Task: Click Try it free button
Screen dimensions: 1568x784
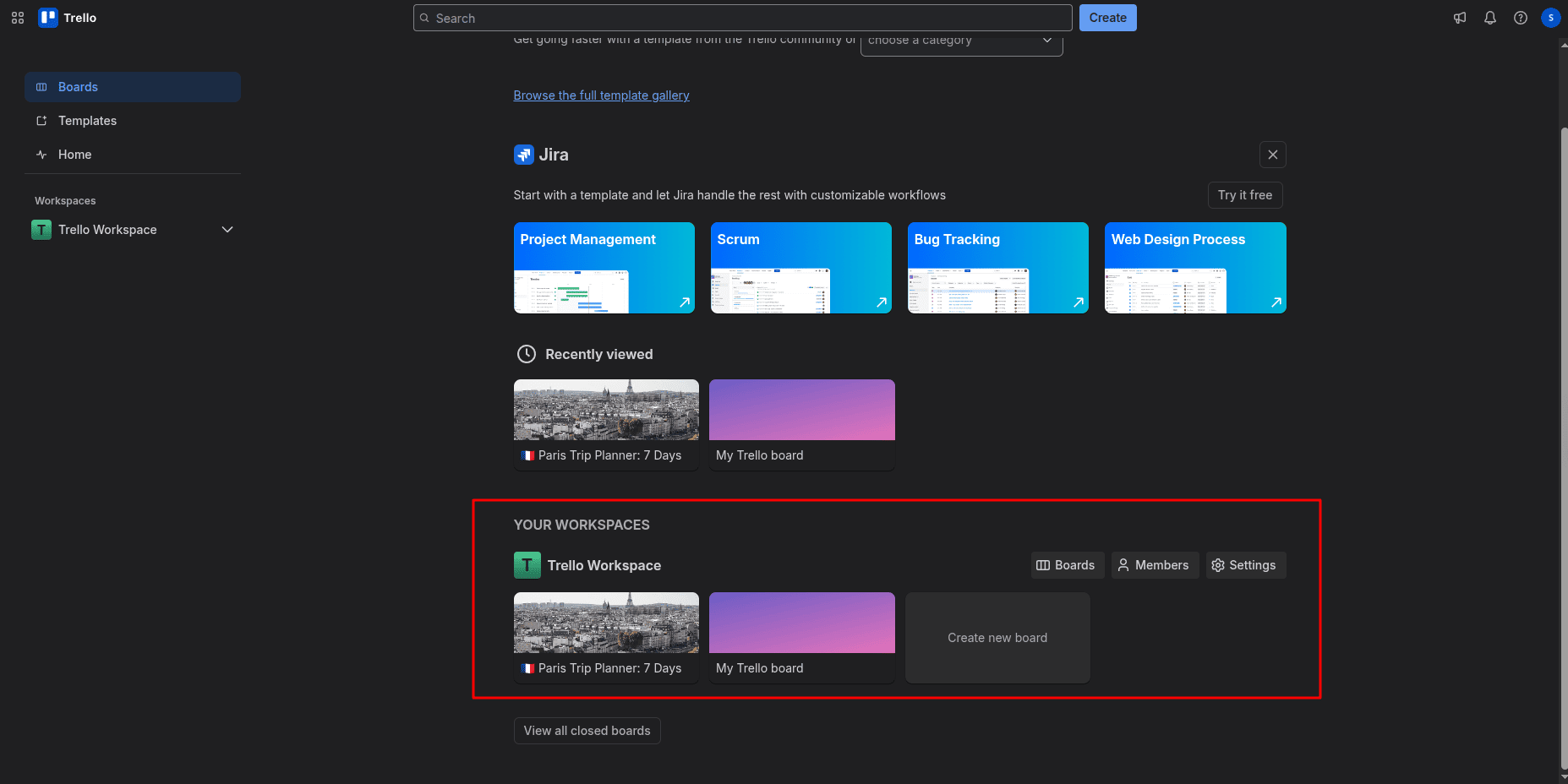Action: (x=1245, y=195)
